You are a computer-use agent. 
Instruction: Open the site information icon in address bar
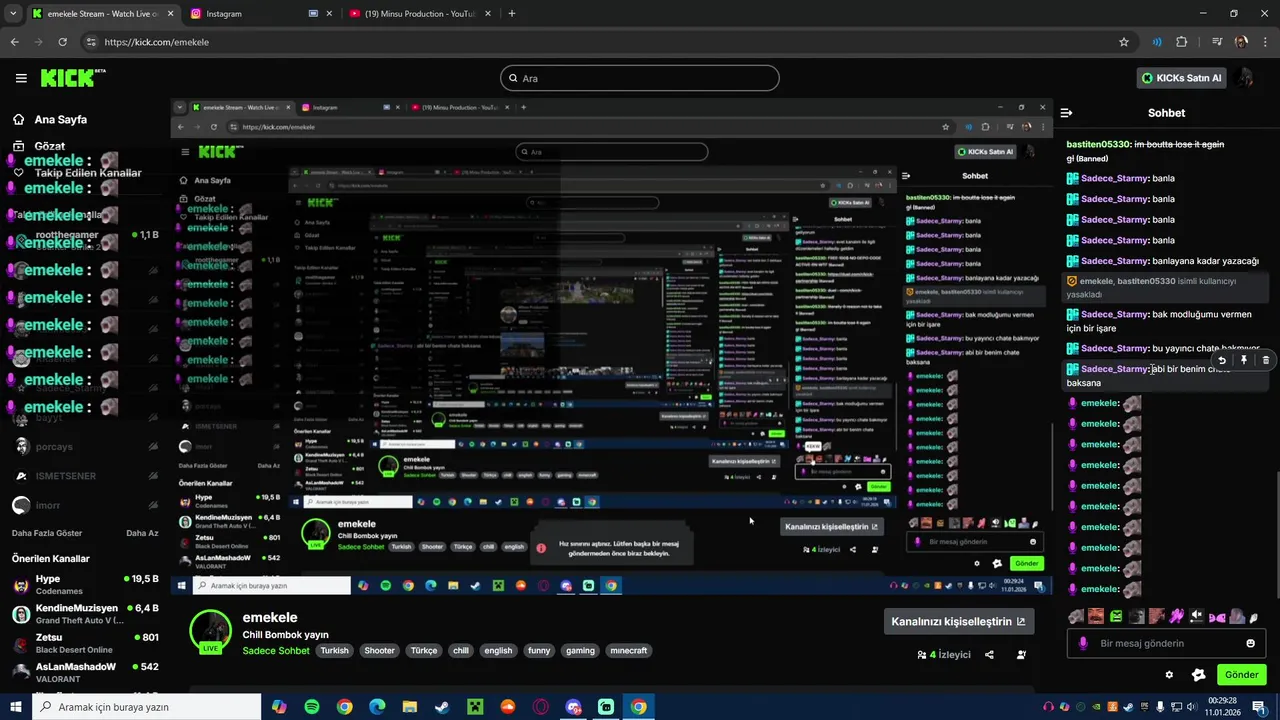coord(91,42)
